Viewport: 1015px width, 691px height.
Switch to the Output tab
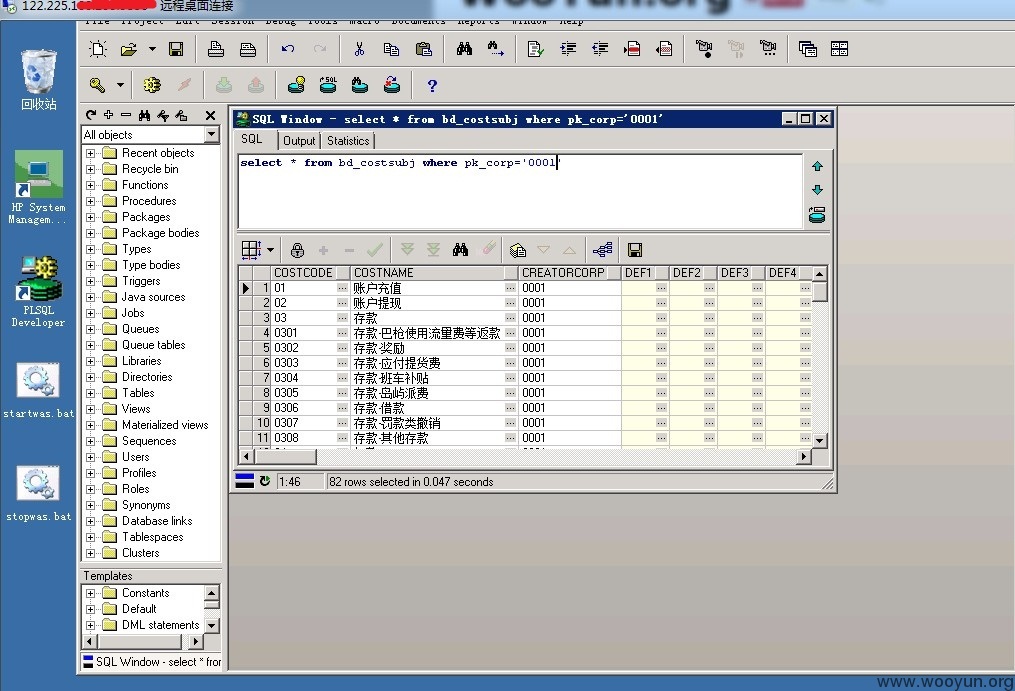pyautogui.click(x=299, y=141)
